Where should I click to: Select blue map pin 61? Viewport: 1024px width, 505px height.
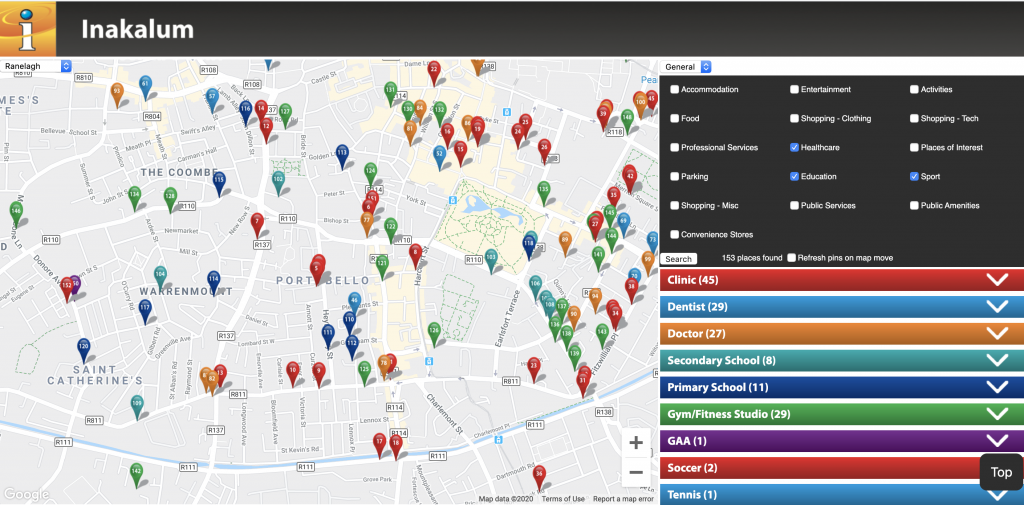(x=145, y=87)
